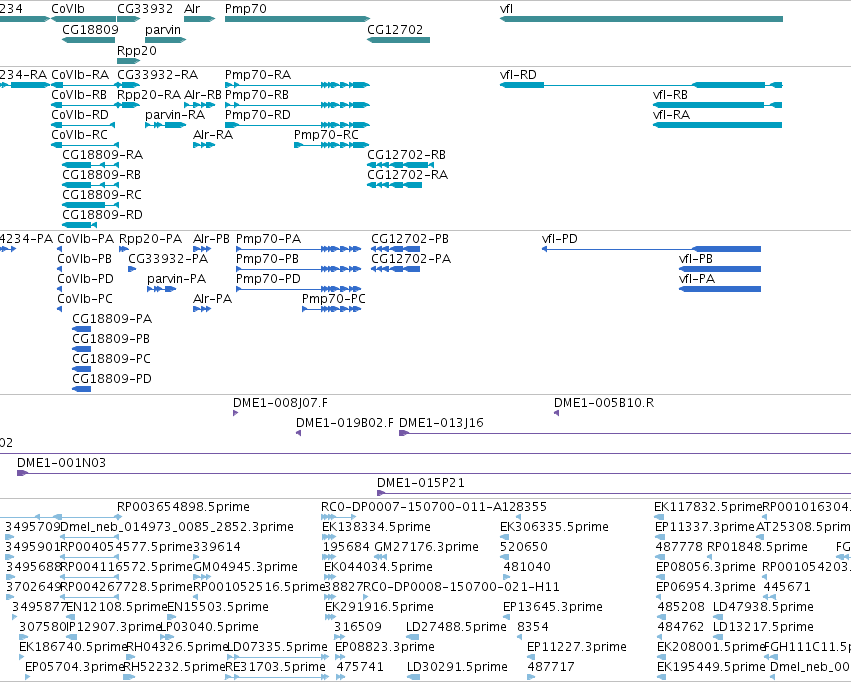851x682 pixels.
Task: Select BAC clone DME1-013J16
Action: 625,433
